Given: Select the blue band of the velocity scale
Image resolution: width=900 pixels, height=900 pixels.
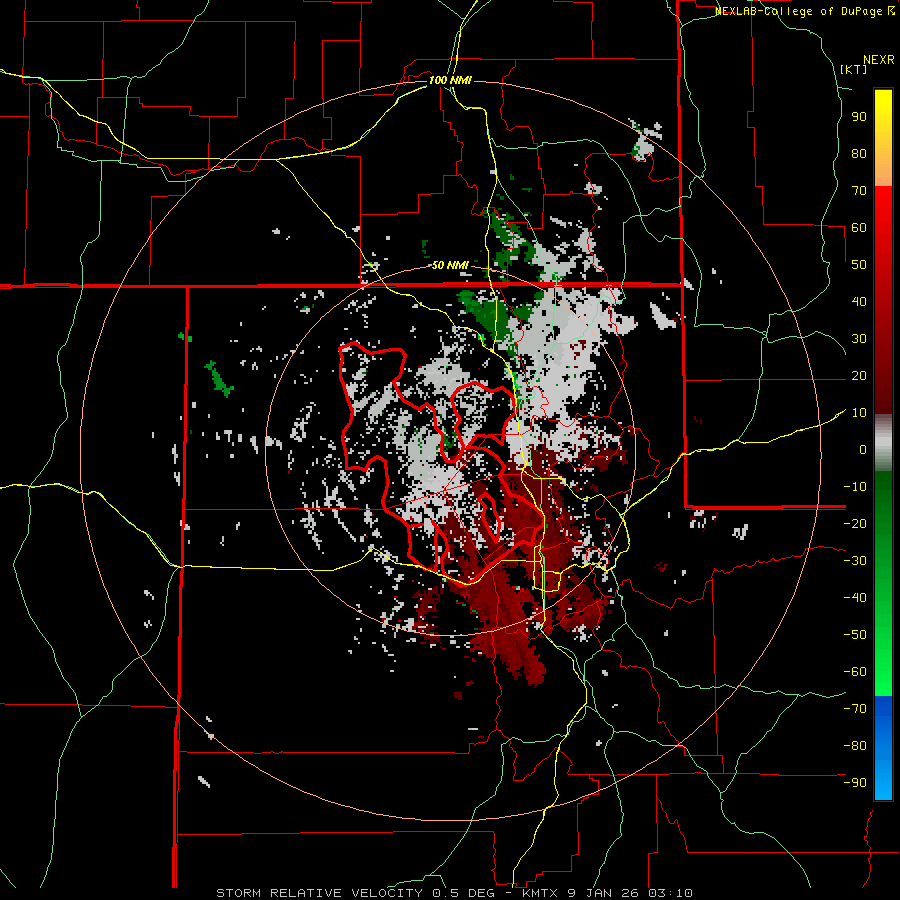Looking at the screenshot, I should click(883, 748).
